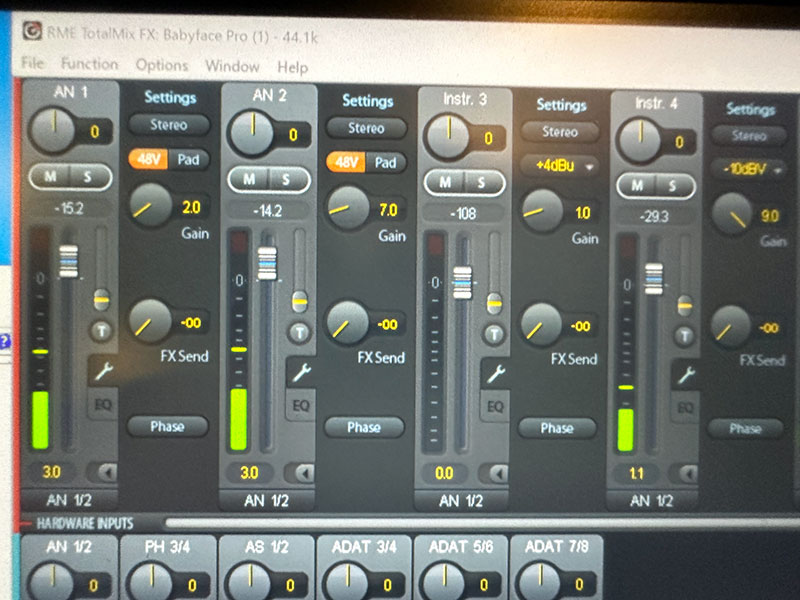Click the wrench tool icon on Instr. 3

coord(494,373)
